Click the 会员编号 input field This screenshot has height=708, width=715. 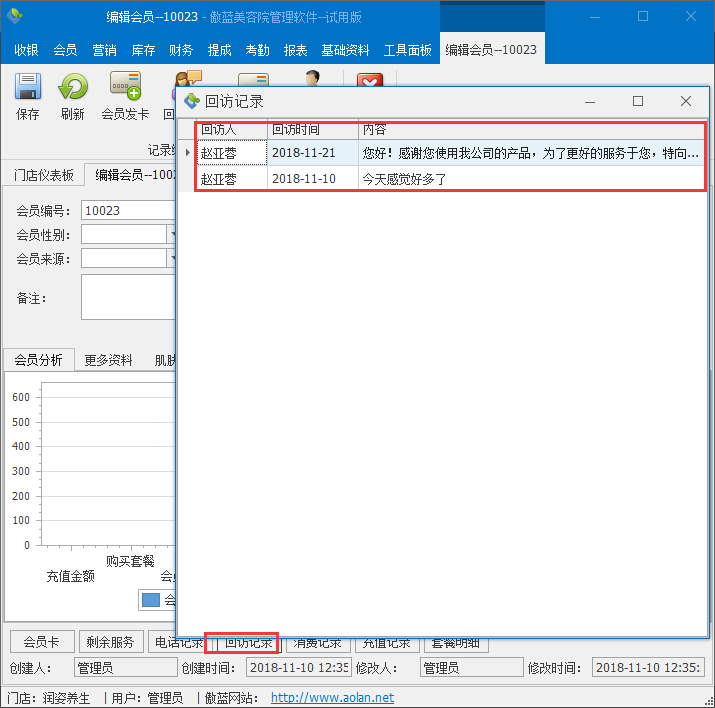click(129, 211)
